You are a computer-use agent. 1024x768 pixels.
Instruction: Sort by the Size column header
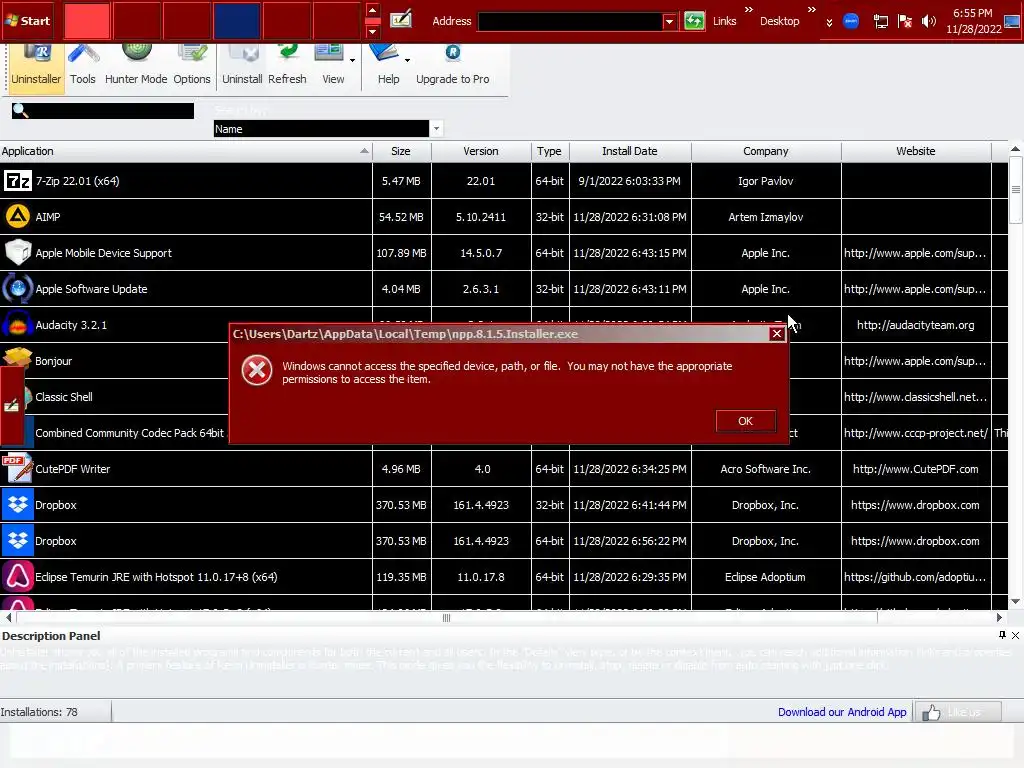tap(401, 151)
